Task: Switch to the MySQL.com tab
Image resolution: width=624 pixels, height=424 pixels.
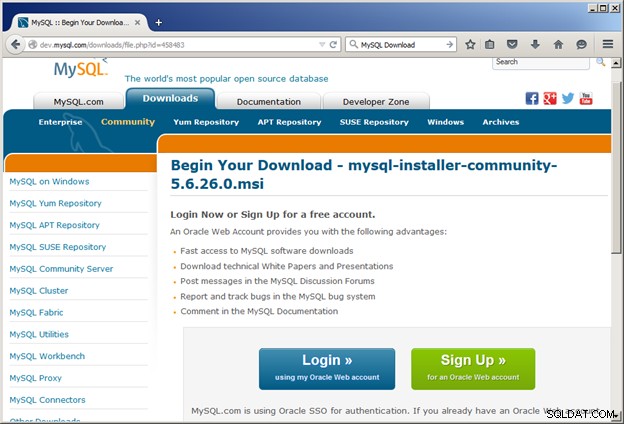Action: pyautogui.click(x=78, y=102)
